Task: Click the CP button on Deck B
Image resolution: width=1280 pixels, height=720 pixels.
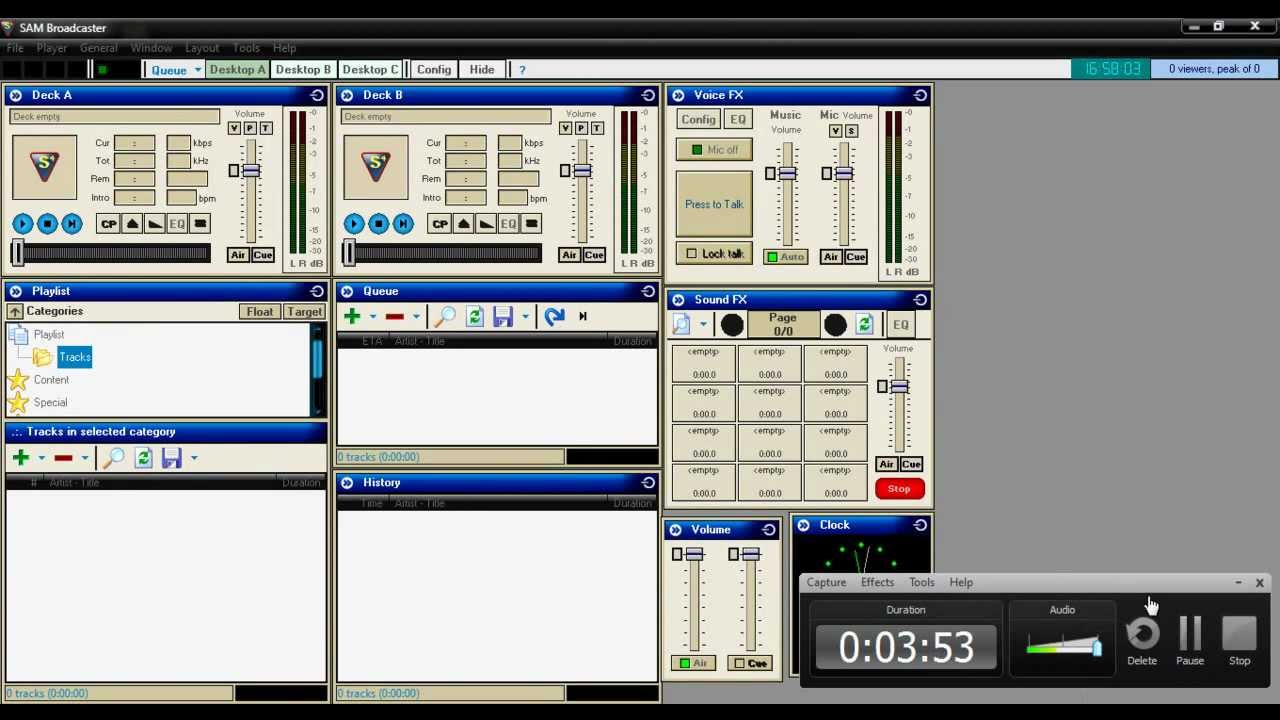Action: 439,224
